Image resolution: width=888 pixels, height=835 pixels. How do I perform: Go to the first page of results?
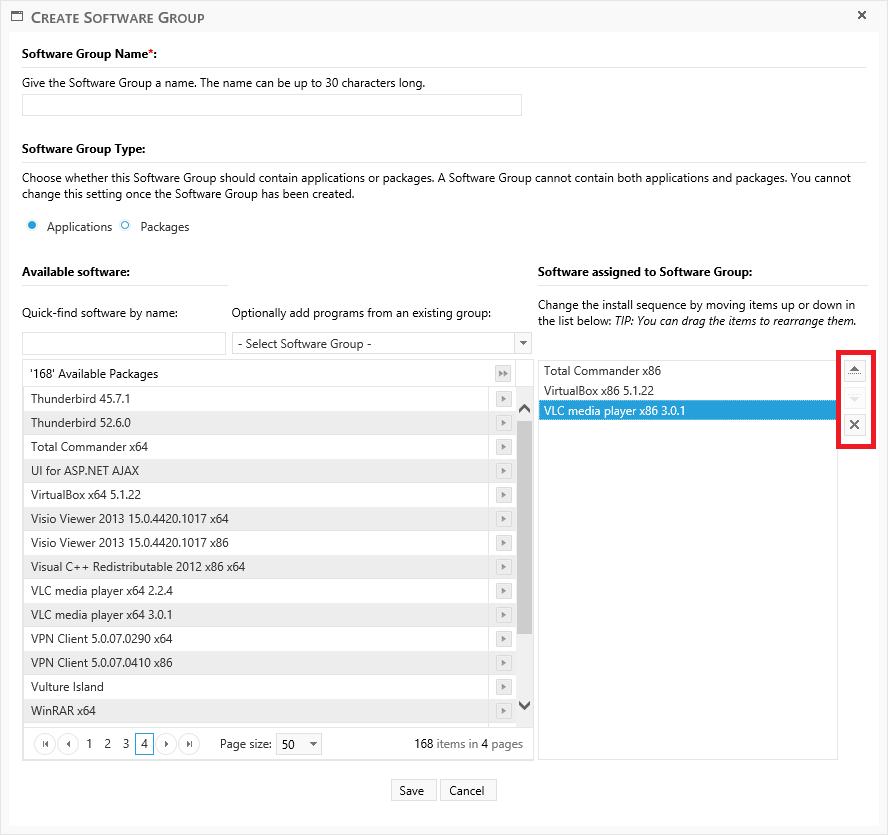click(45, 744)
